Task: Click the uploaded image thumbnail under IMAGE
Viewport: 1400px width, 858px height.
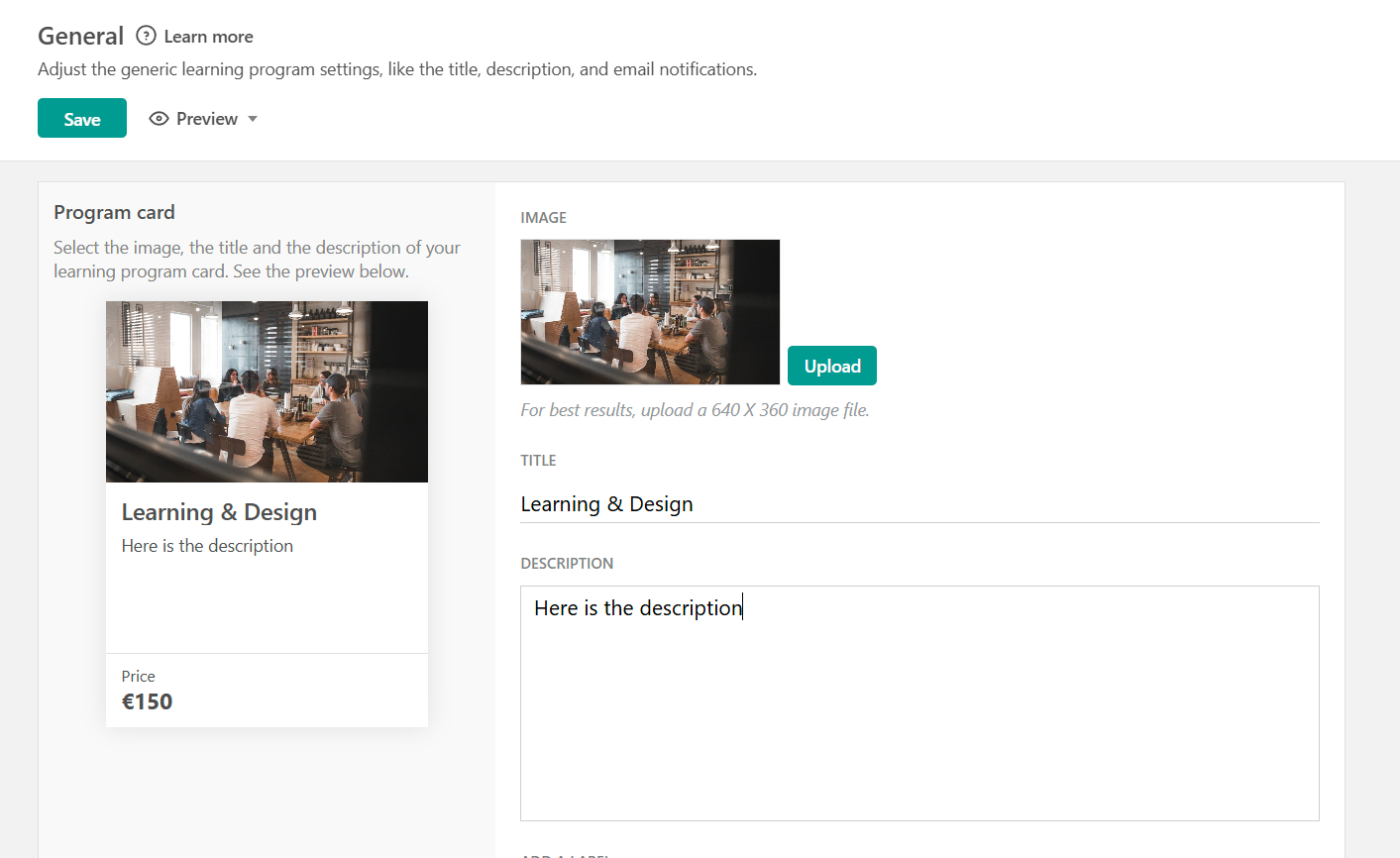Action: [x=650, y=312]
